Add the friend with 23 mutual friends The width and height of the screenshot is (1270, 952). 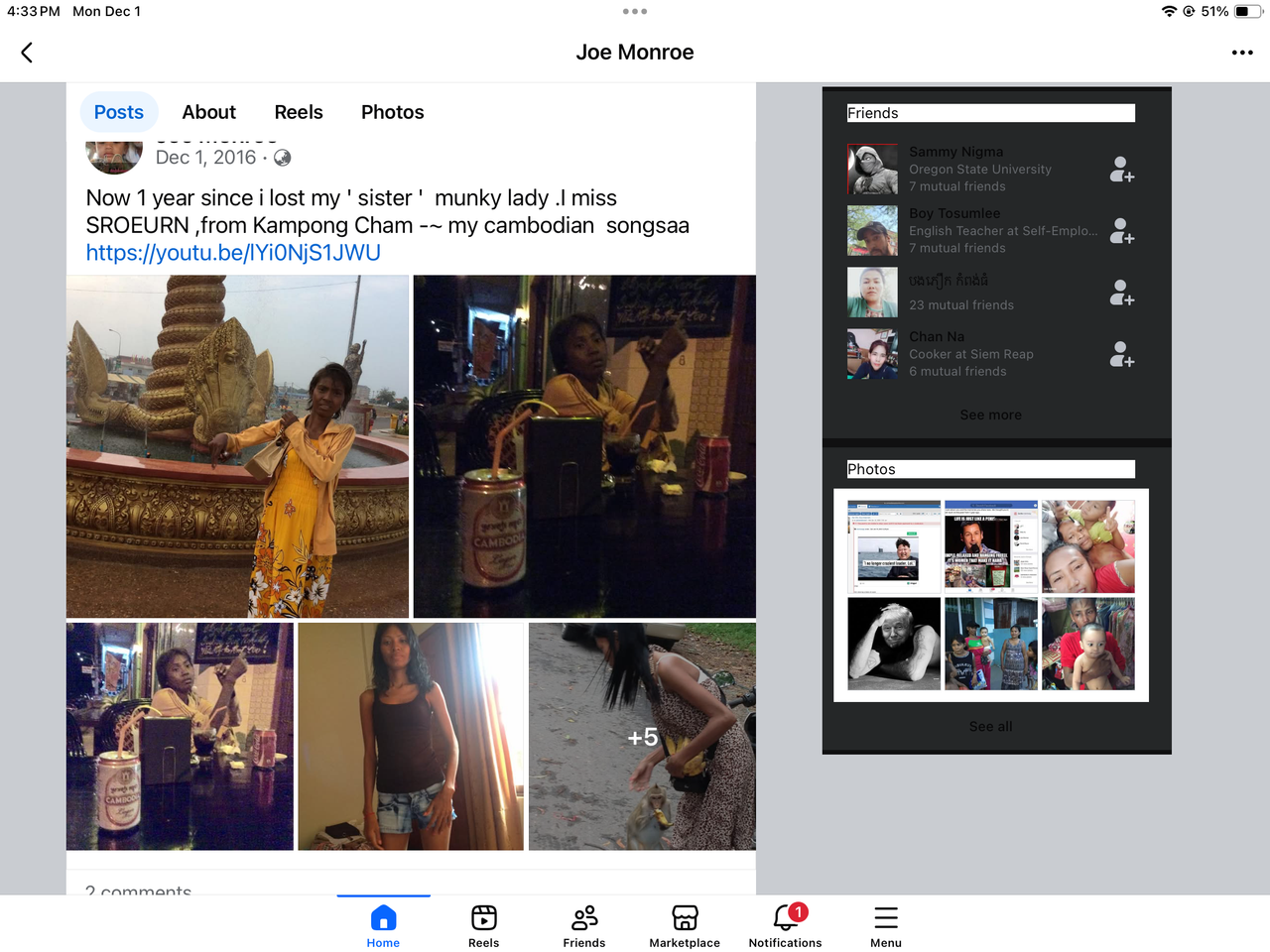[1122, 293]
